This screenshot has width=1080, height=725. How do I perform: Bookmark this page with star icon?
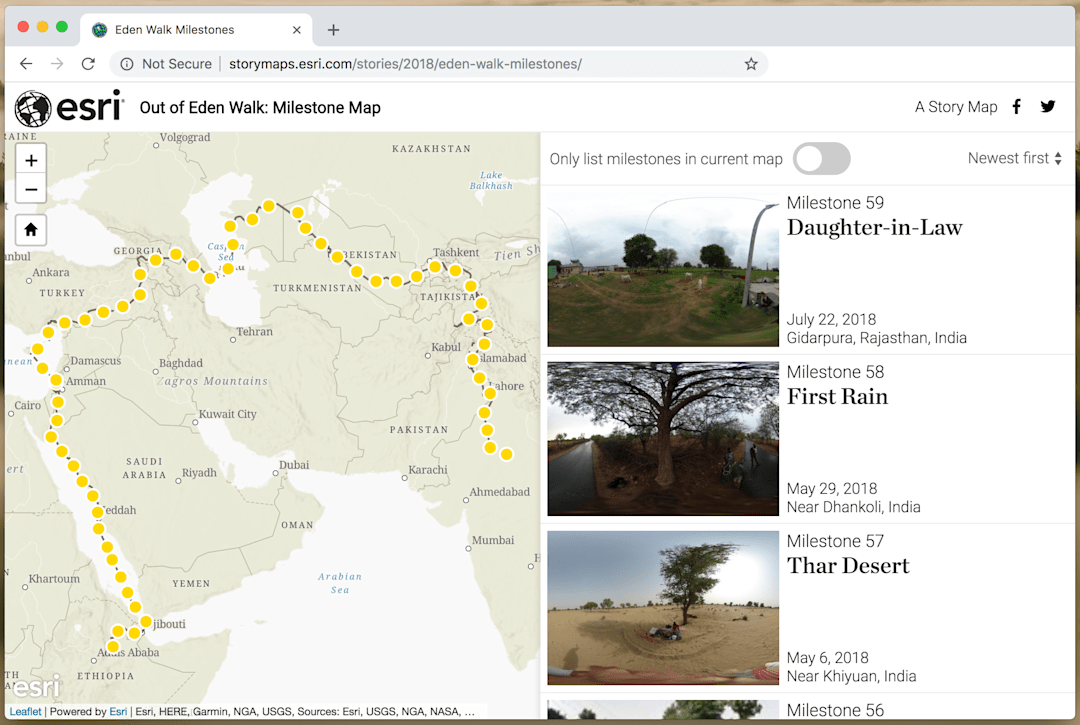pyautogui.click(x=751, y=64)
